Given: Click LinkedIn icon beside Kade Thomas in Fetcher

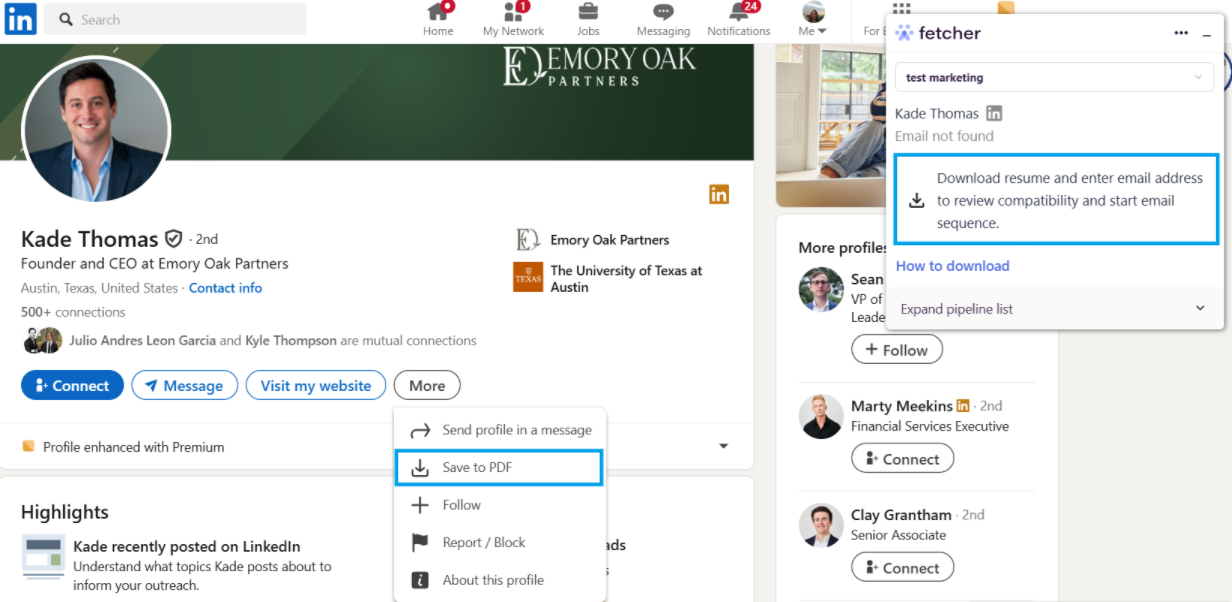Looking at the screenshot, I should point(994,113).
